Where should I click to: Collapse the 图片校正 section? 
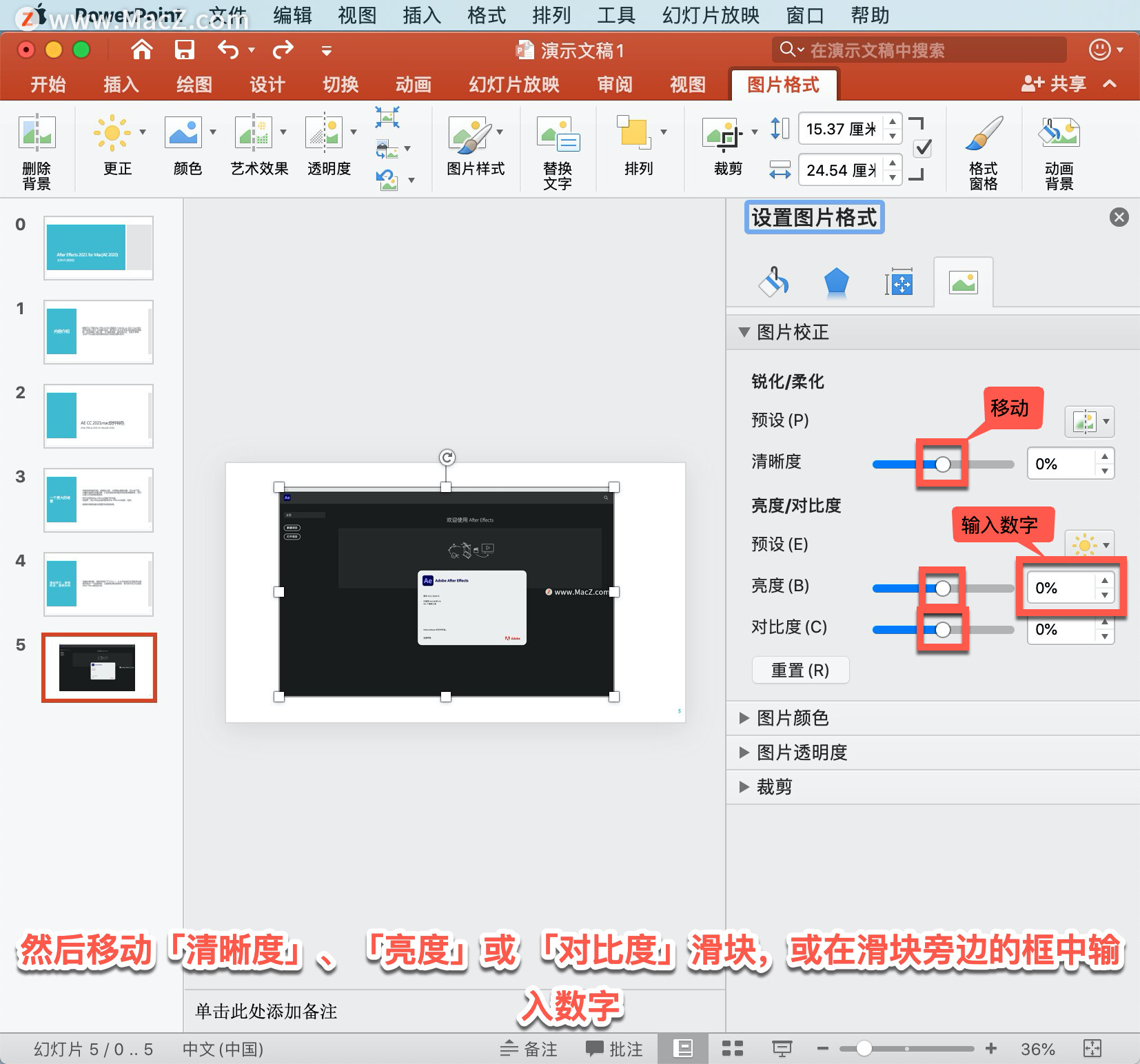[x=744, y=332]
